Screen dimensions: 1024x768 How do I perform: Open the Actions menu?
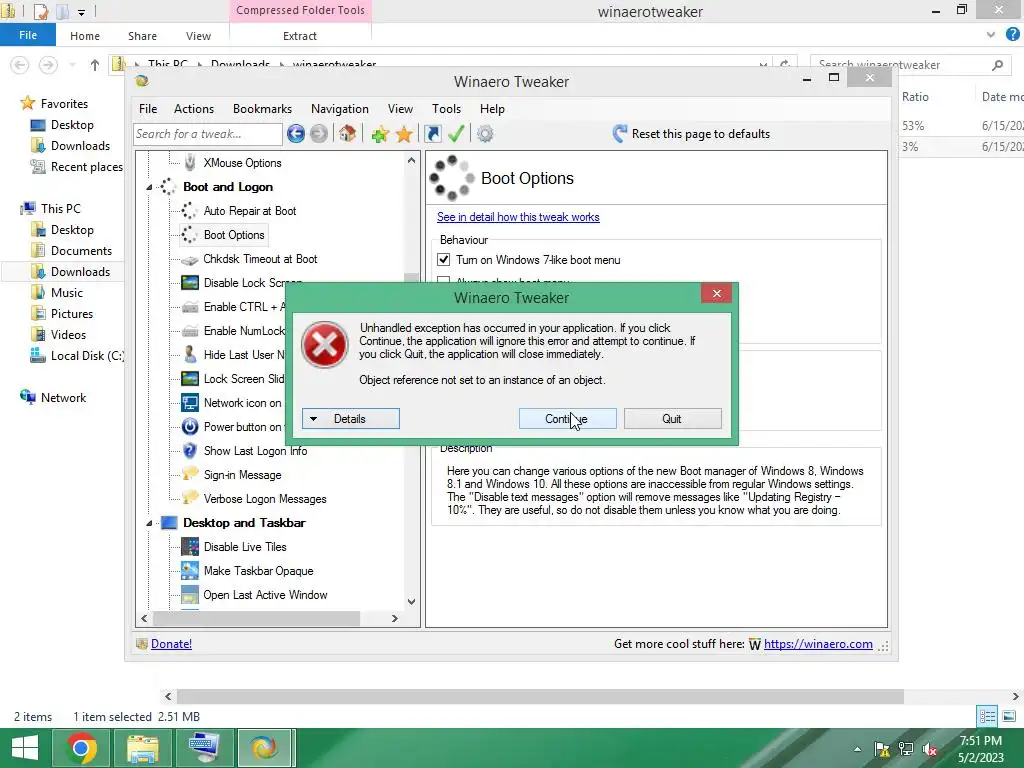194,109
